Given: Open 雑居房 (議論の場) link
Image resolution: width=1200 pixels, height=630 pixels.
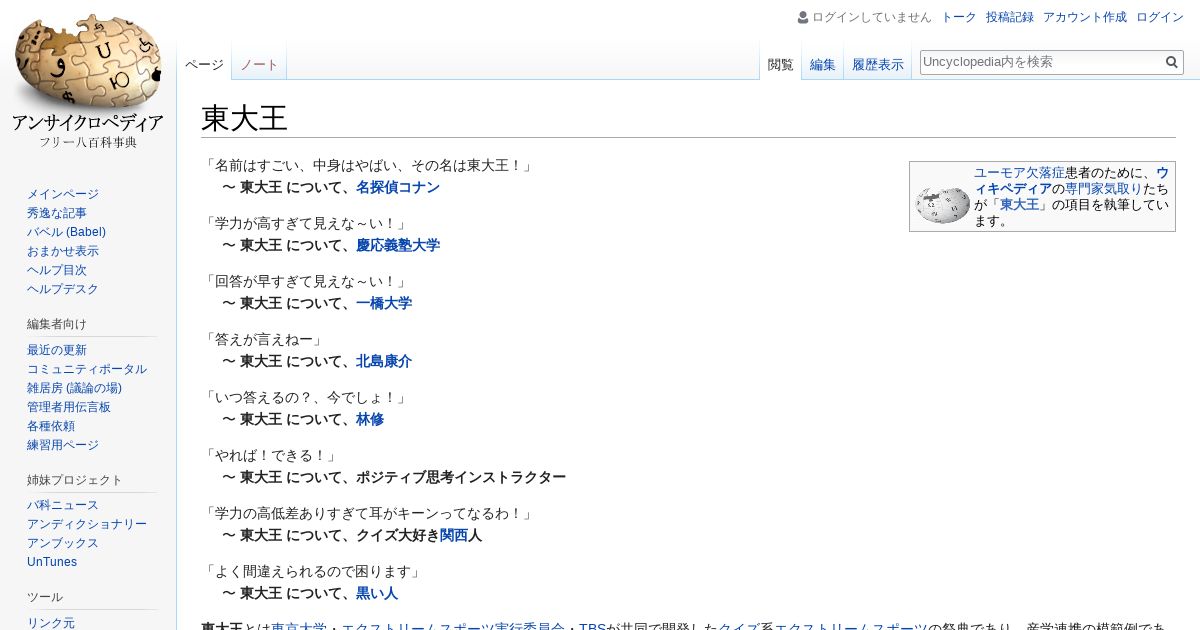Looking at the screenshot, I should (74, 388).
